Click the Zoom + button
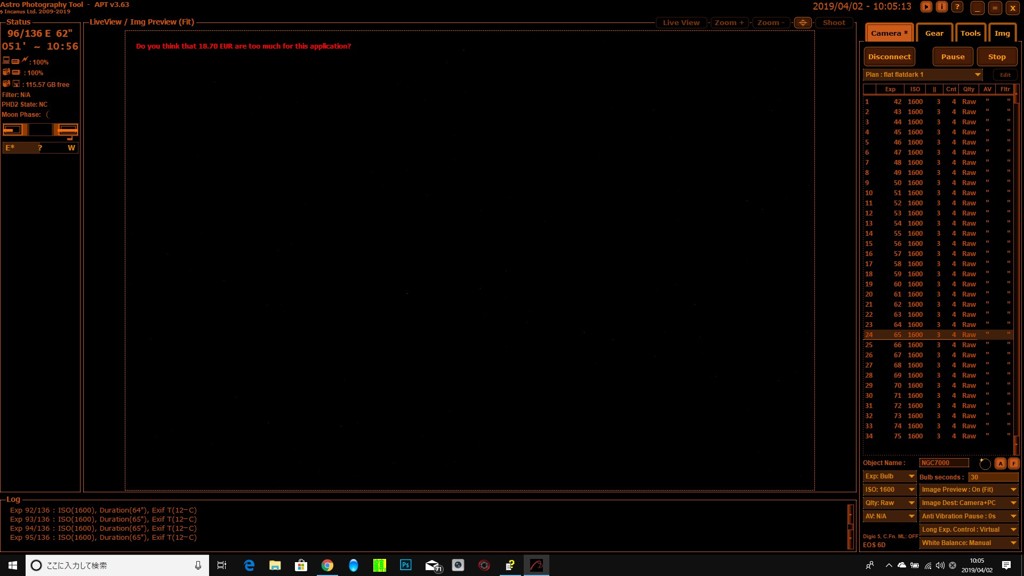 pyautogui.click(x=728, y=23)
